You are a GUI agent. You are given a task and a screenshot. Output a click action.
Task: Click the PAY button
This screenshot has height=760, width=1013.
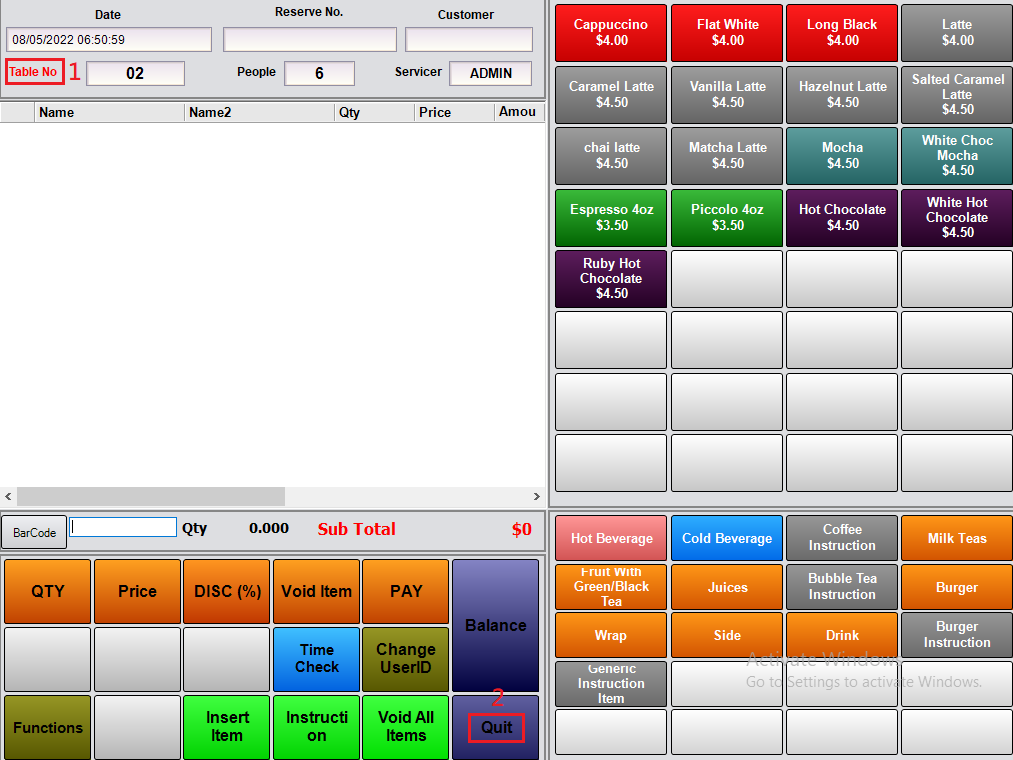[x=406, y=591]
